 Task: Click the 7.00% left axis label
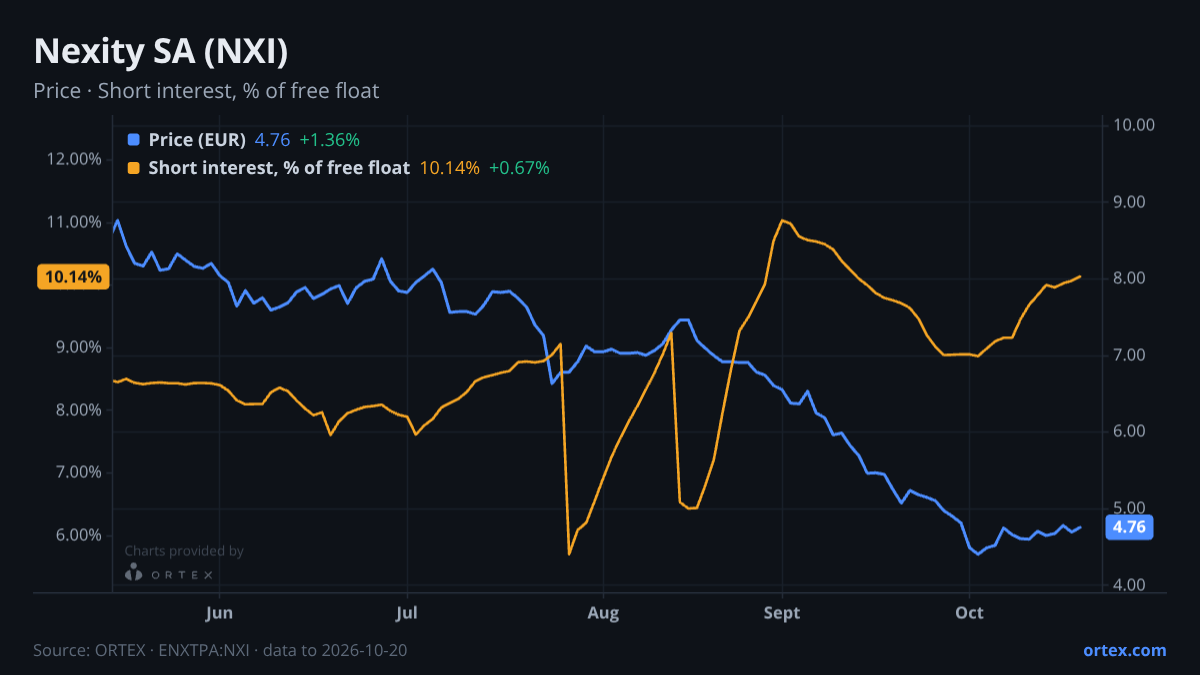coord(78,472)
